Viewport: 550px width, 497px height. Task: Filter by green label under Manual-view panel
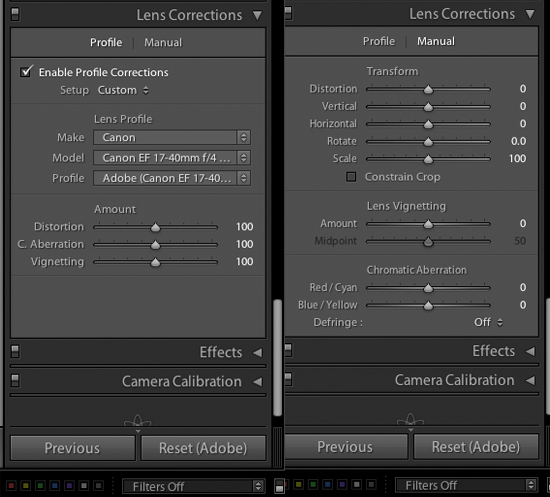[313, 485]
